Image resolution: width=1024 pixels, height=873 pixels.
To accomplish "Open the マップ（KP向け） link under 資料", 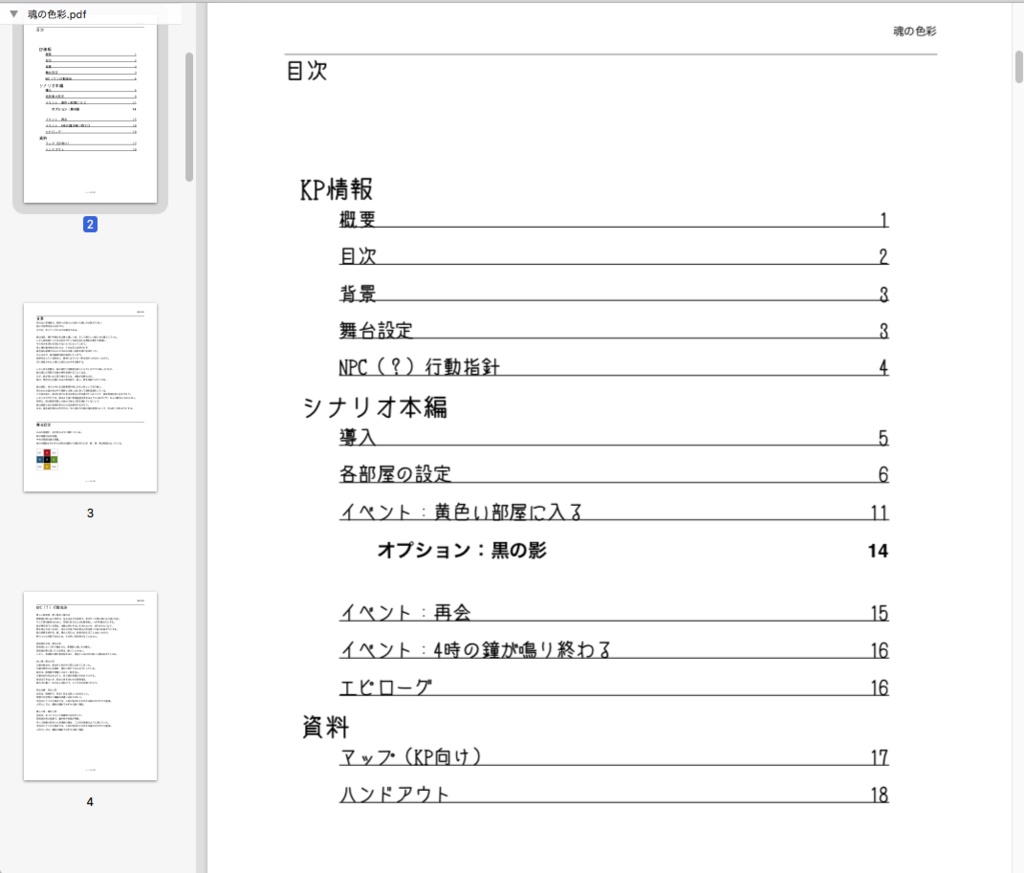I will pyautogui.click(x=410, y=757).
